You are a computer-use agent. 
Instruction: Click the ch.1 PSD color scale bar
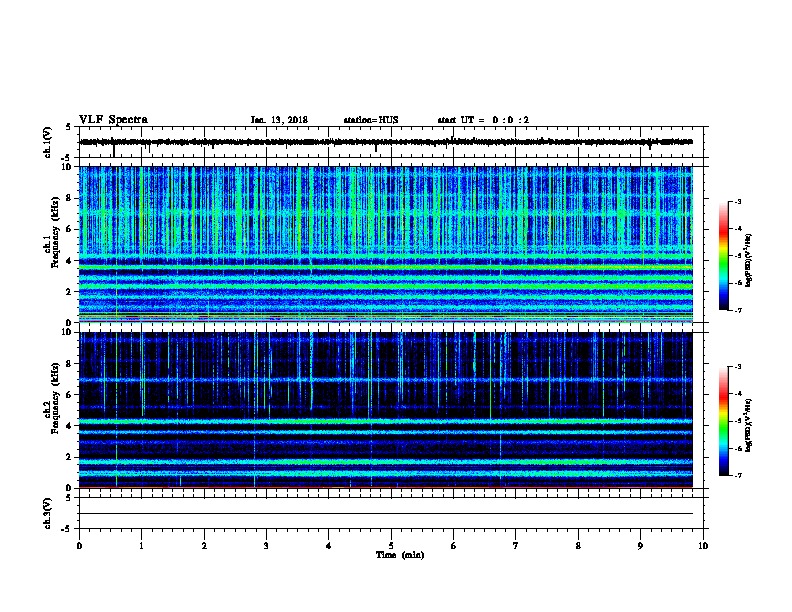[x=723, y=256]
